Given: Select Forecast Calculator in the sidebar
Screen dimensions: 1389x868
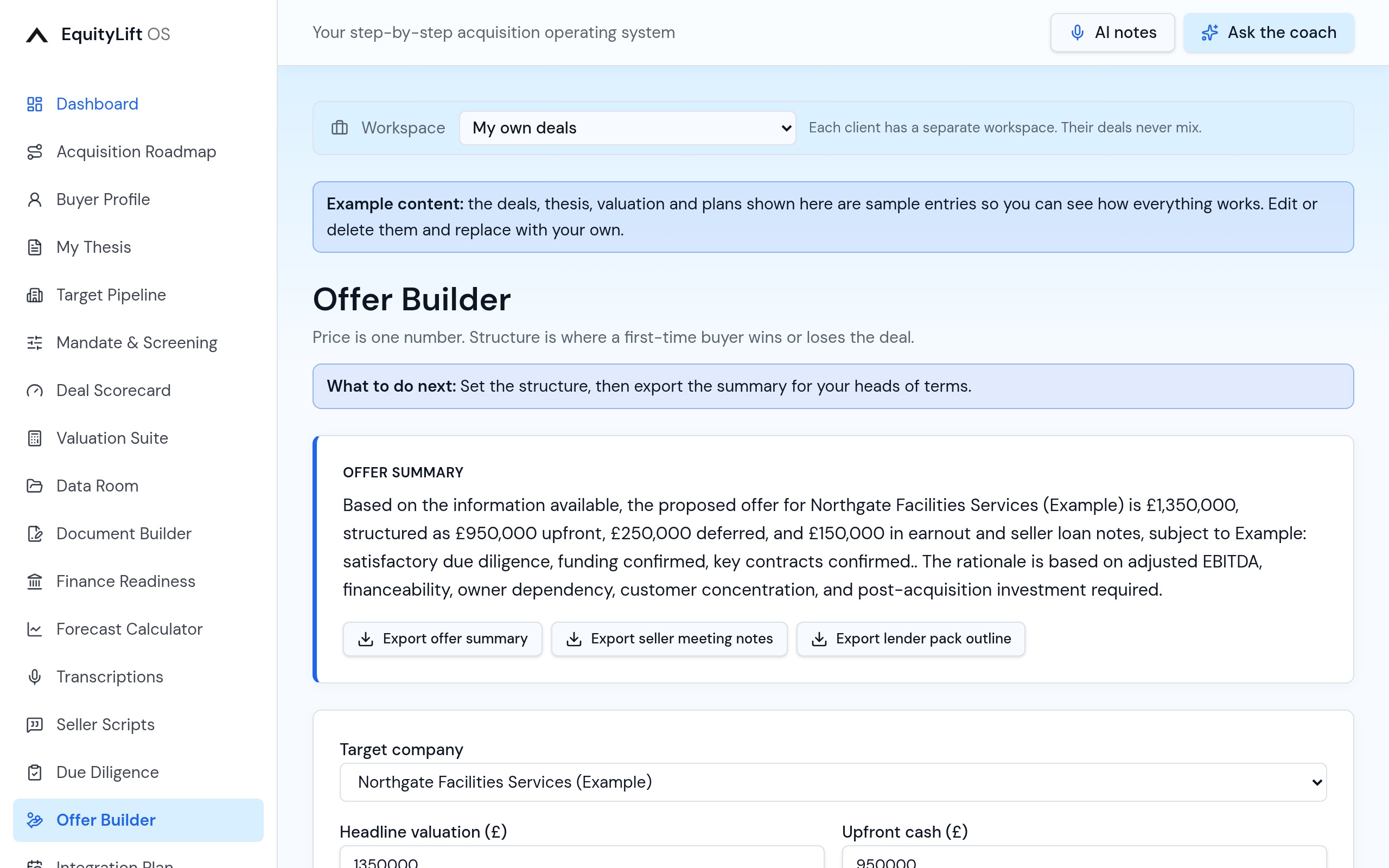Looking at the screenshot, I should click(x=138, y=629).
